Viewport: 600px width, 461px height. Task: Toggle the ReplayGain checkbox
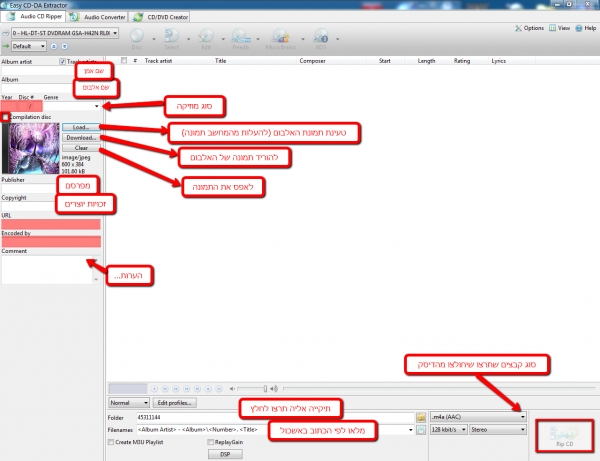pos(210,441)
